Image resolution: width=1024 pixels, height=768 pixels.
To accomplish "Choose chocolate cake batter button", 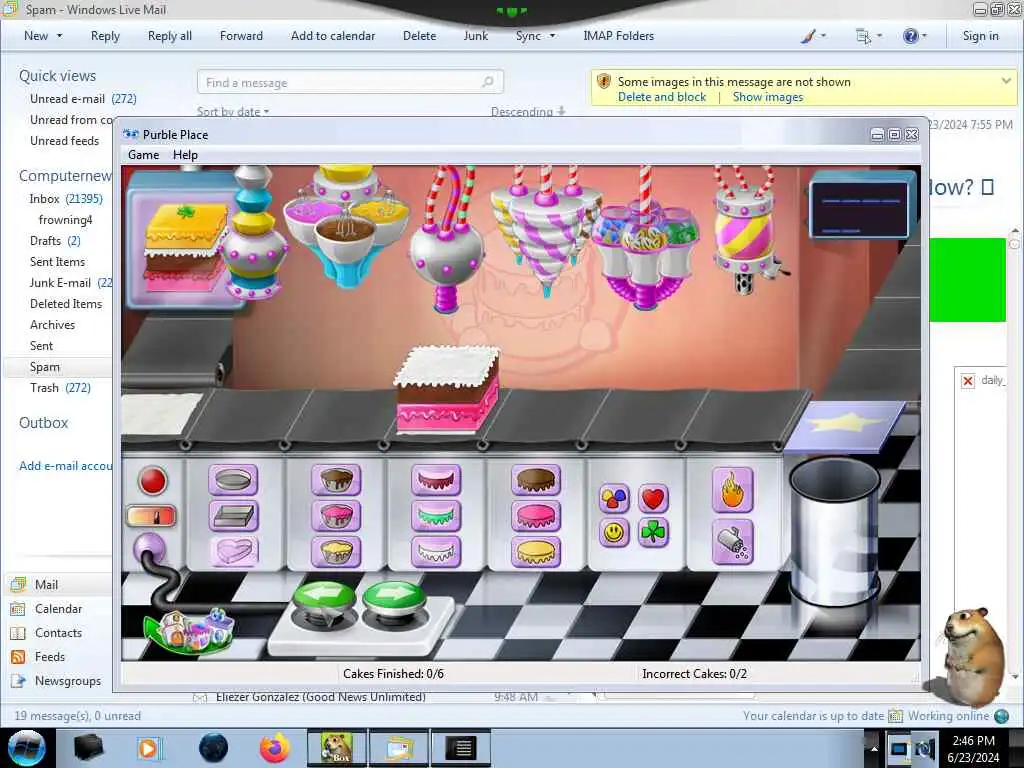I will click(336, 480).
